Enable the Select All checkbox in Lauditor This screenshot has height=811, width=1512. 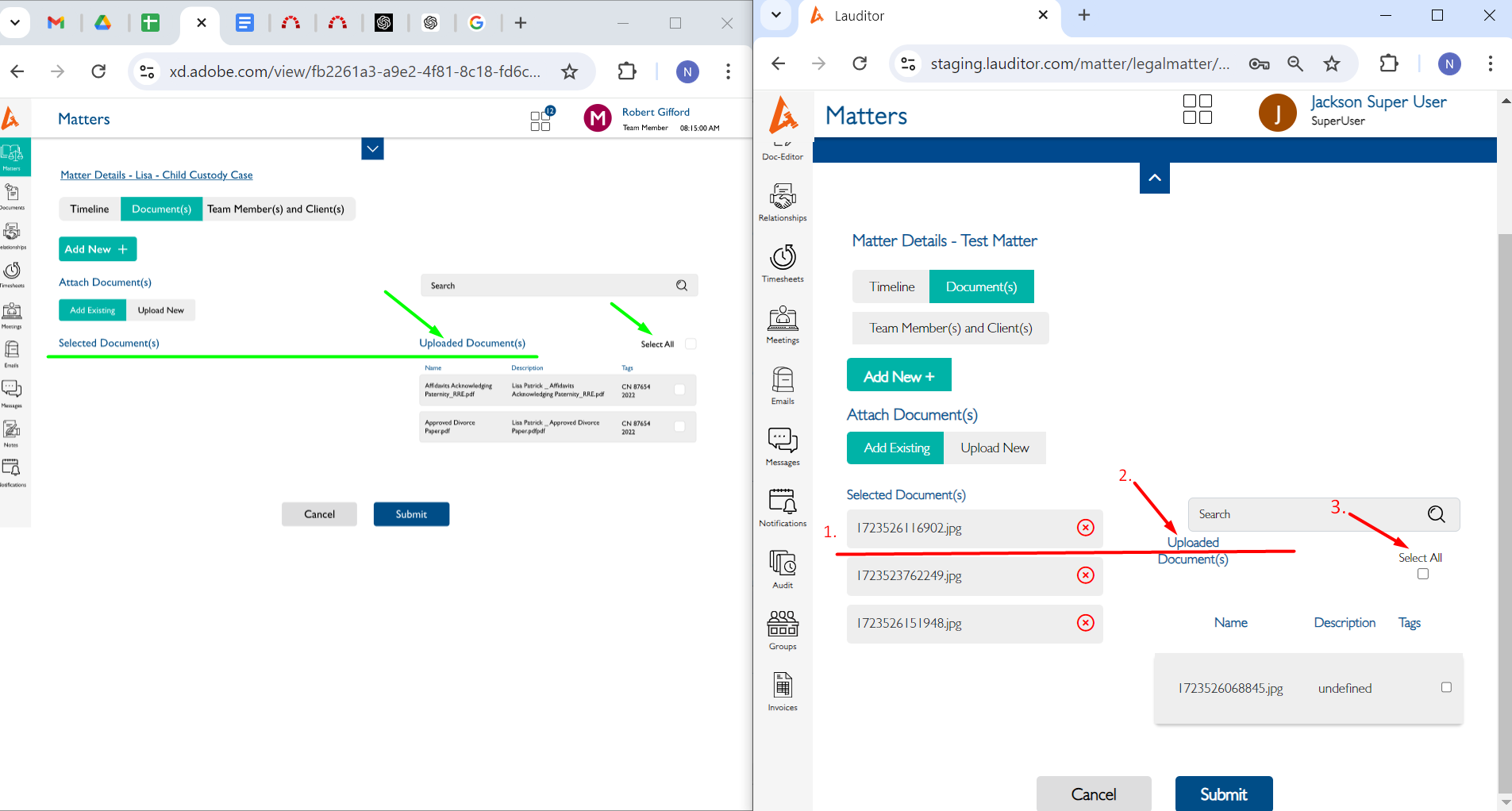[1422, 573]
